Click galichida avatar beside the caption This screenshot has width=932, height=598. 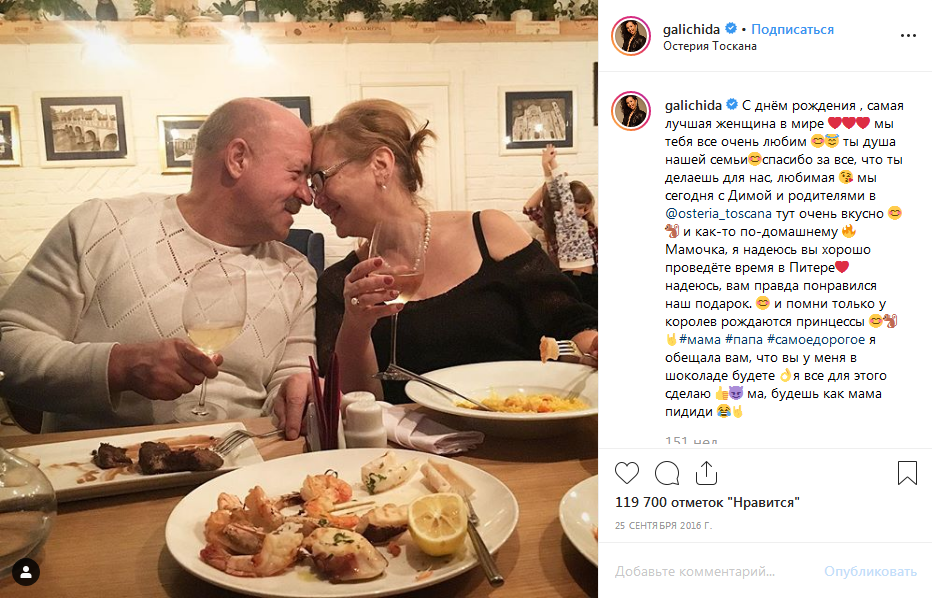tap(631, 110)
